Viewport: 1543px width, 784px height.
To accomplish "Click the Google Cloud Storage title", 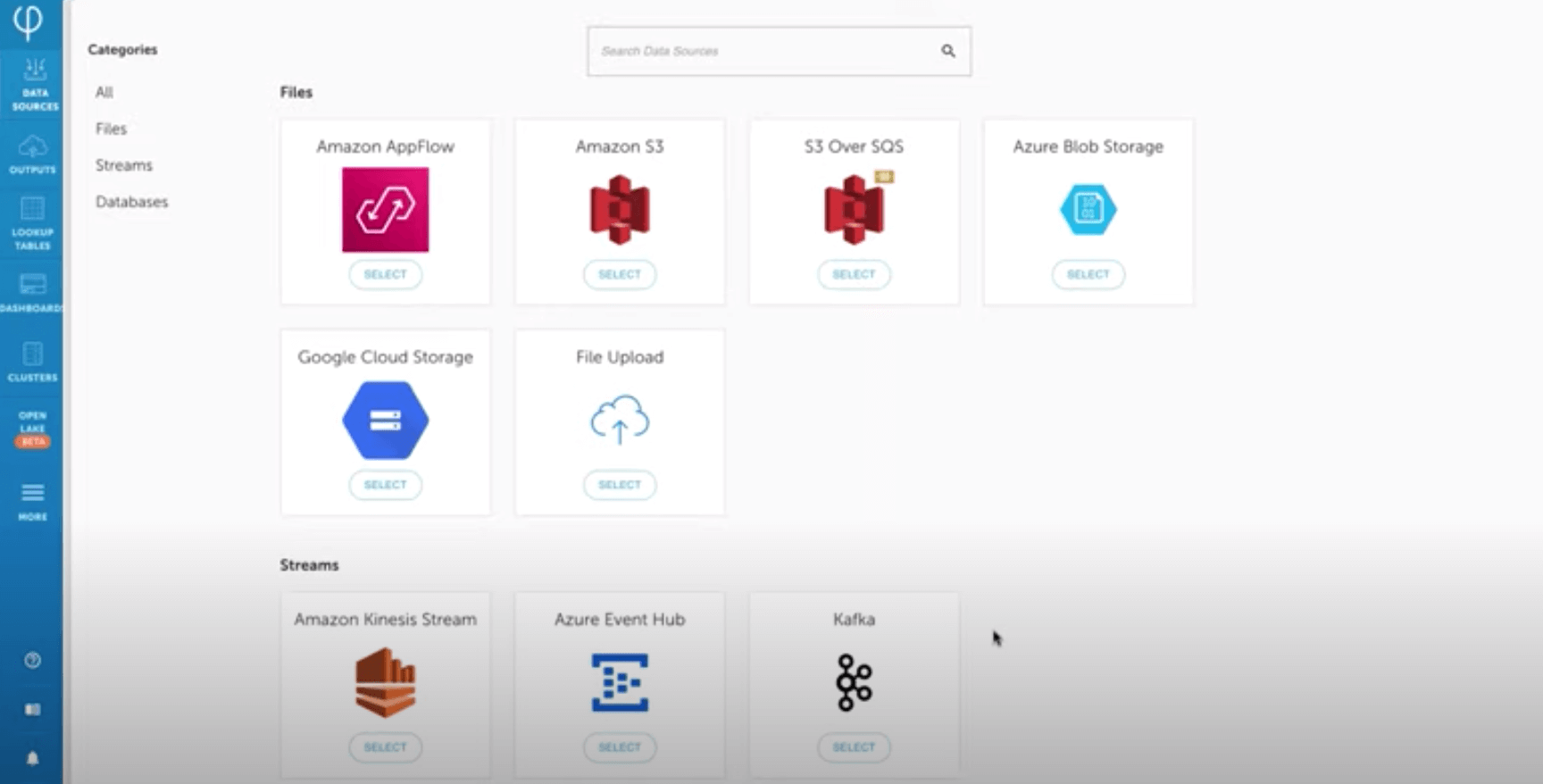I will pos(385,357).
